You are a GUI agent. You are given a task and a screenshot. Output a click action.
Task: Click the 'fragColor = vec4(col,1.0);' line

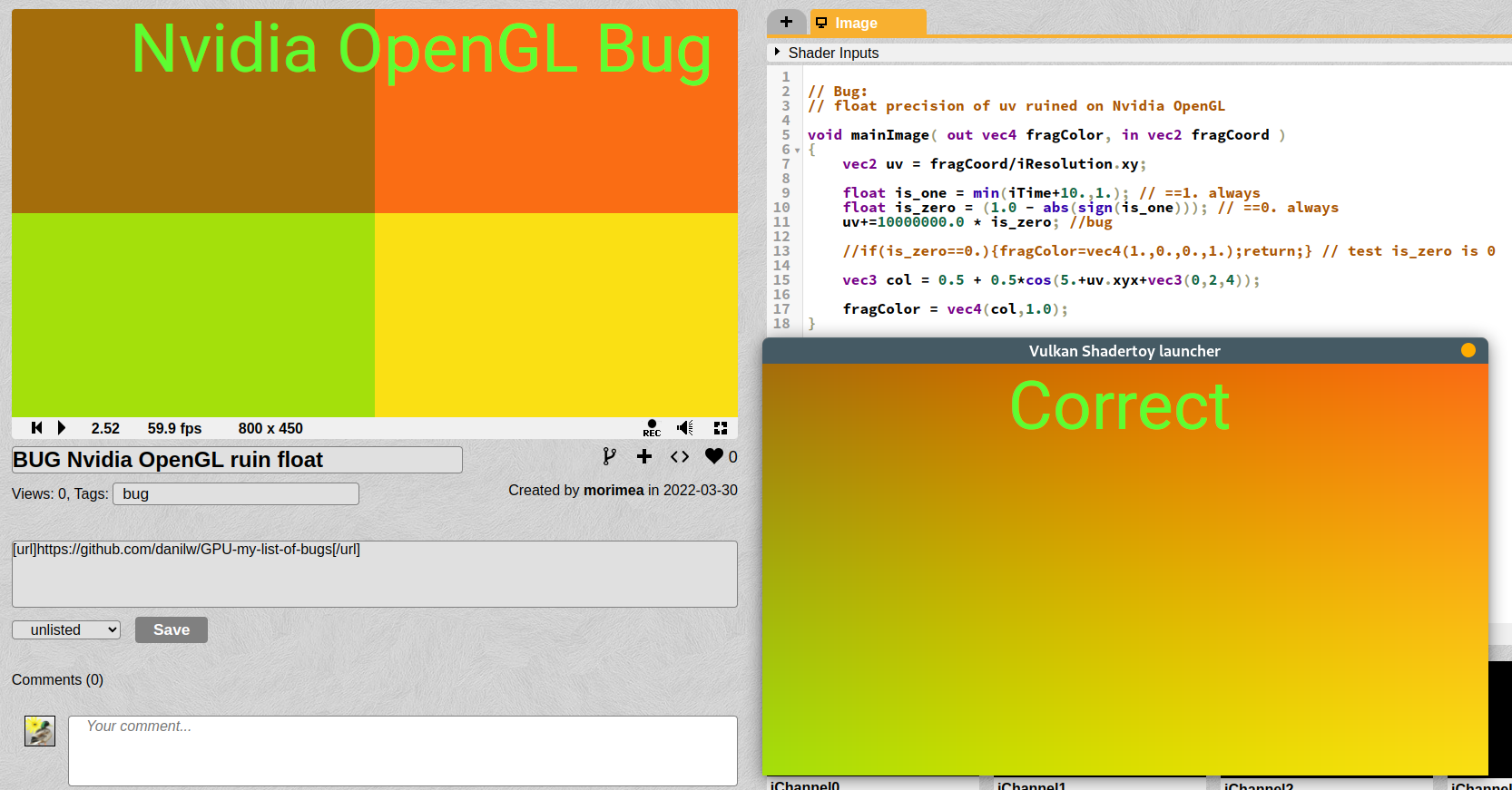click(955, 309)
